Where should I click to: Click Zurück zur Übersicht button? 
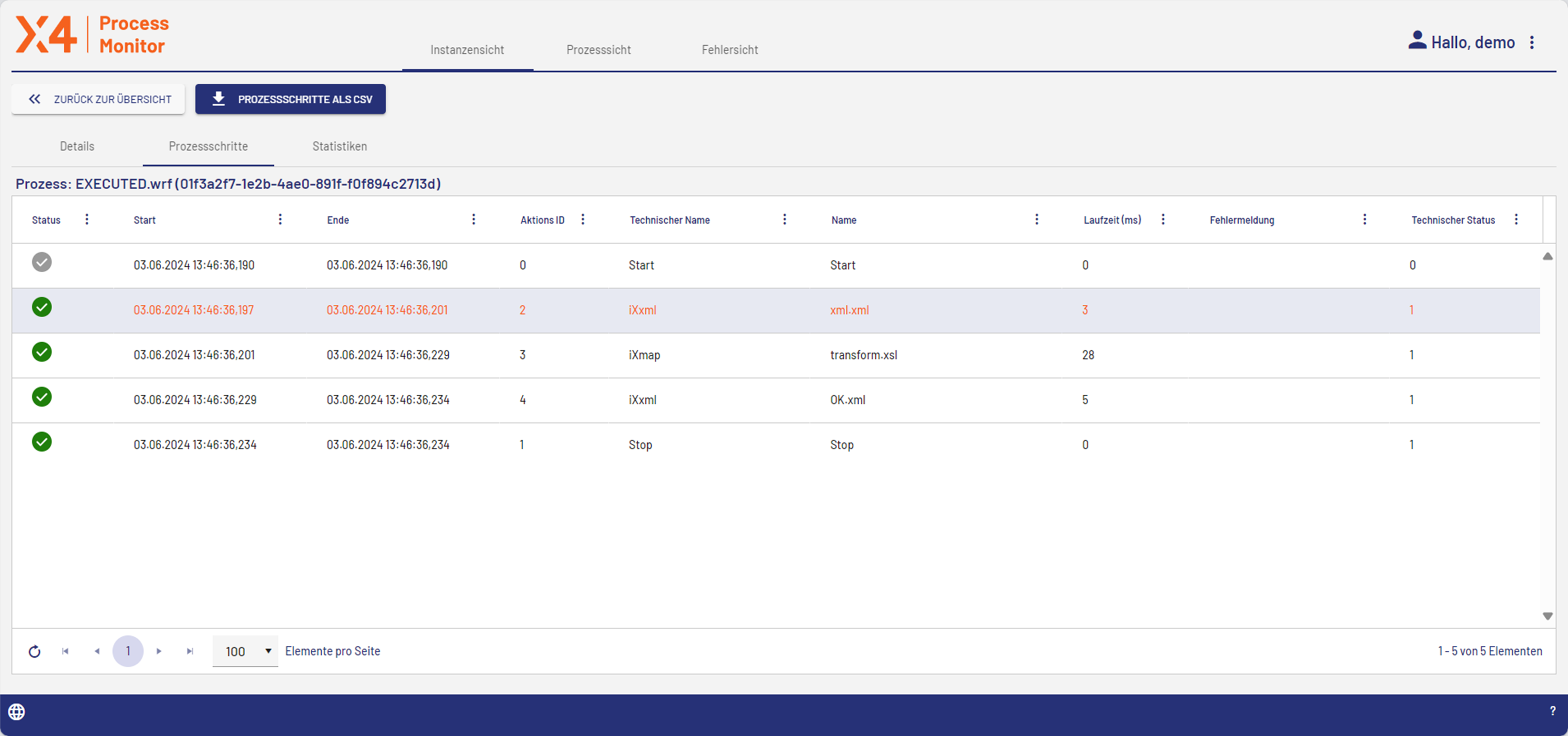pos(99,99)
